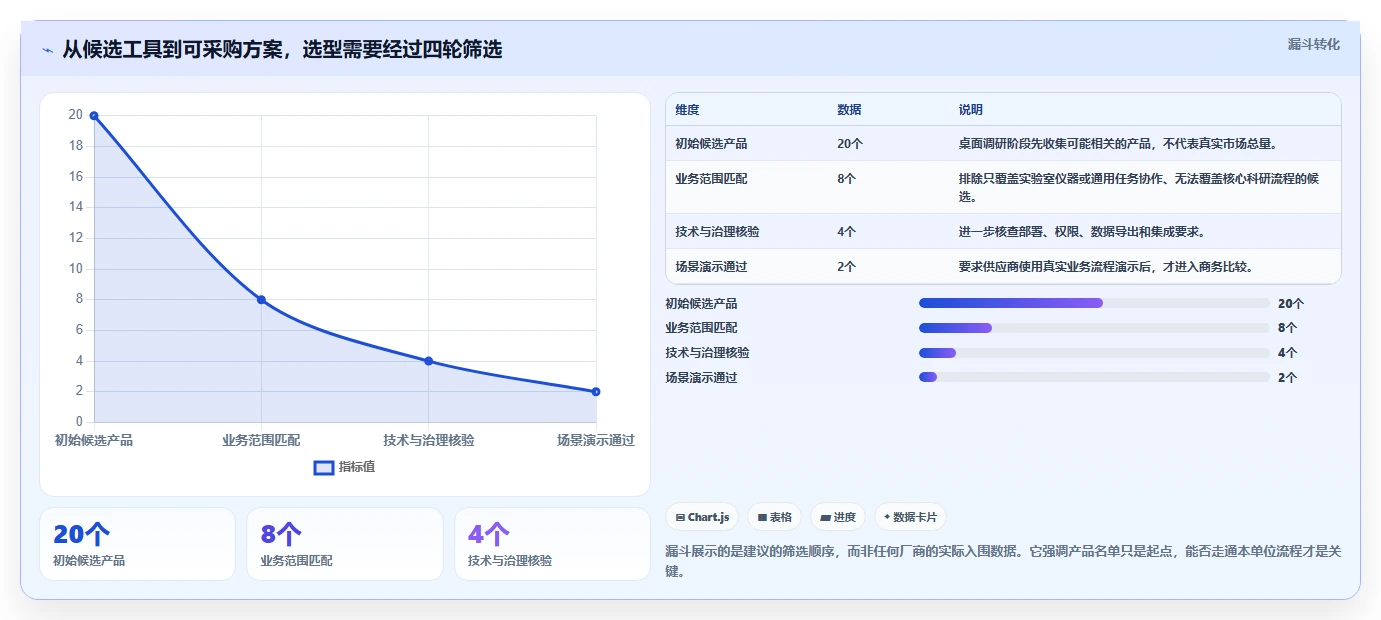
Task: Click the 2个 cell in the table
Action: tap(846, 267)
